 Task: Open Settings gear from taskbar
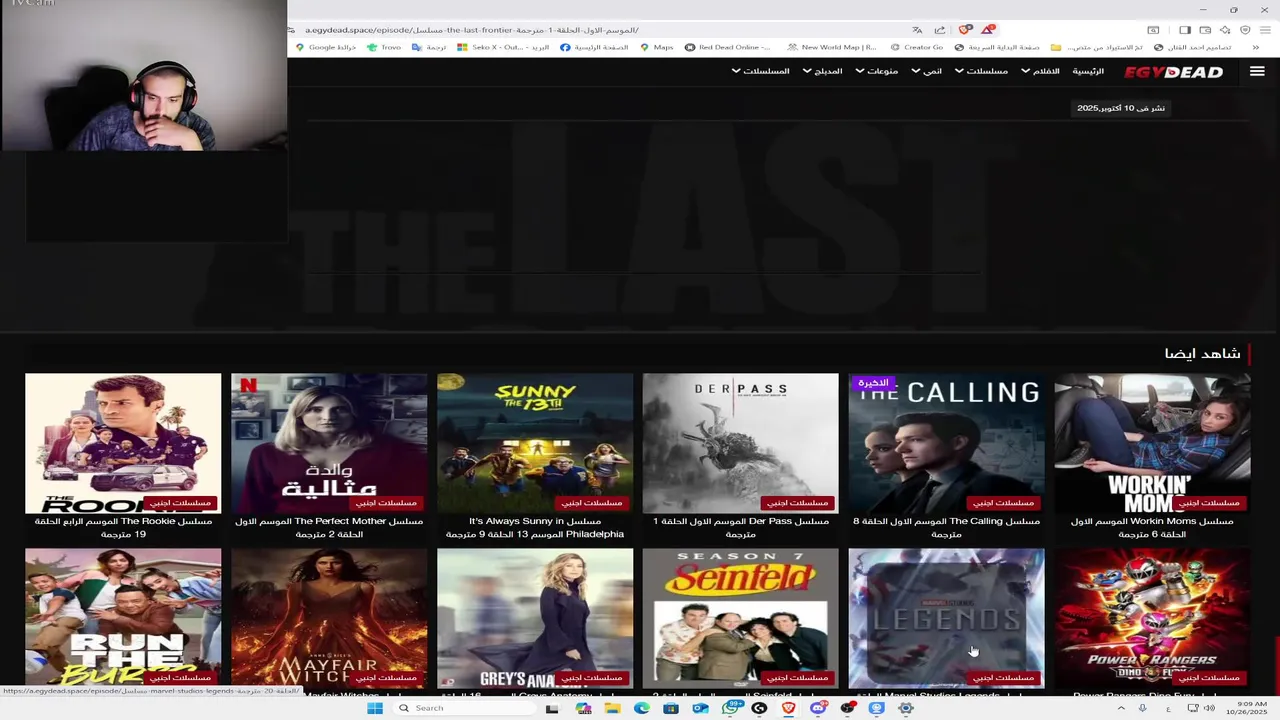pos(906,708)
